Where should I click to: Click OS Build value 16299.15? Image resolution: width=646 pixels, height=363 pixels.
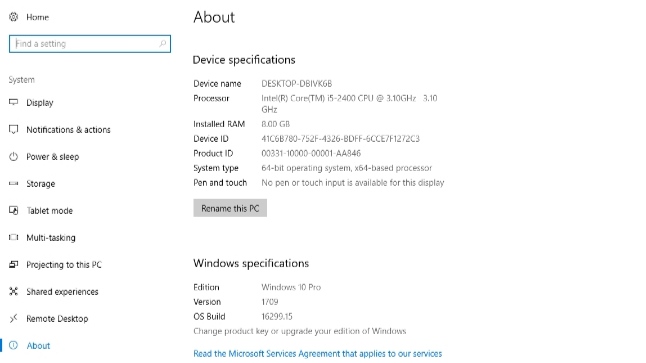tap(277, 316)
